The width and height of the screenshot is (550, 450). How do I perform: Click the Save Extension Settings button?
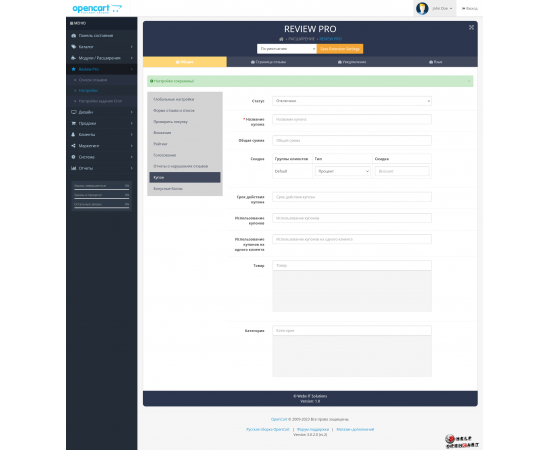[x=340, y=49]
